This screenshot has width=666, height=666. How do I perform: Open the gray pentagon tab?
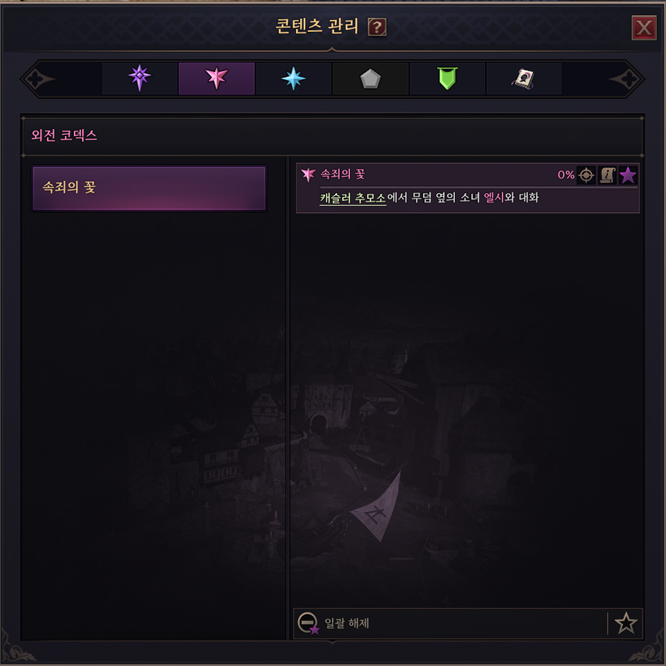370,79
